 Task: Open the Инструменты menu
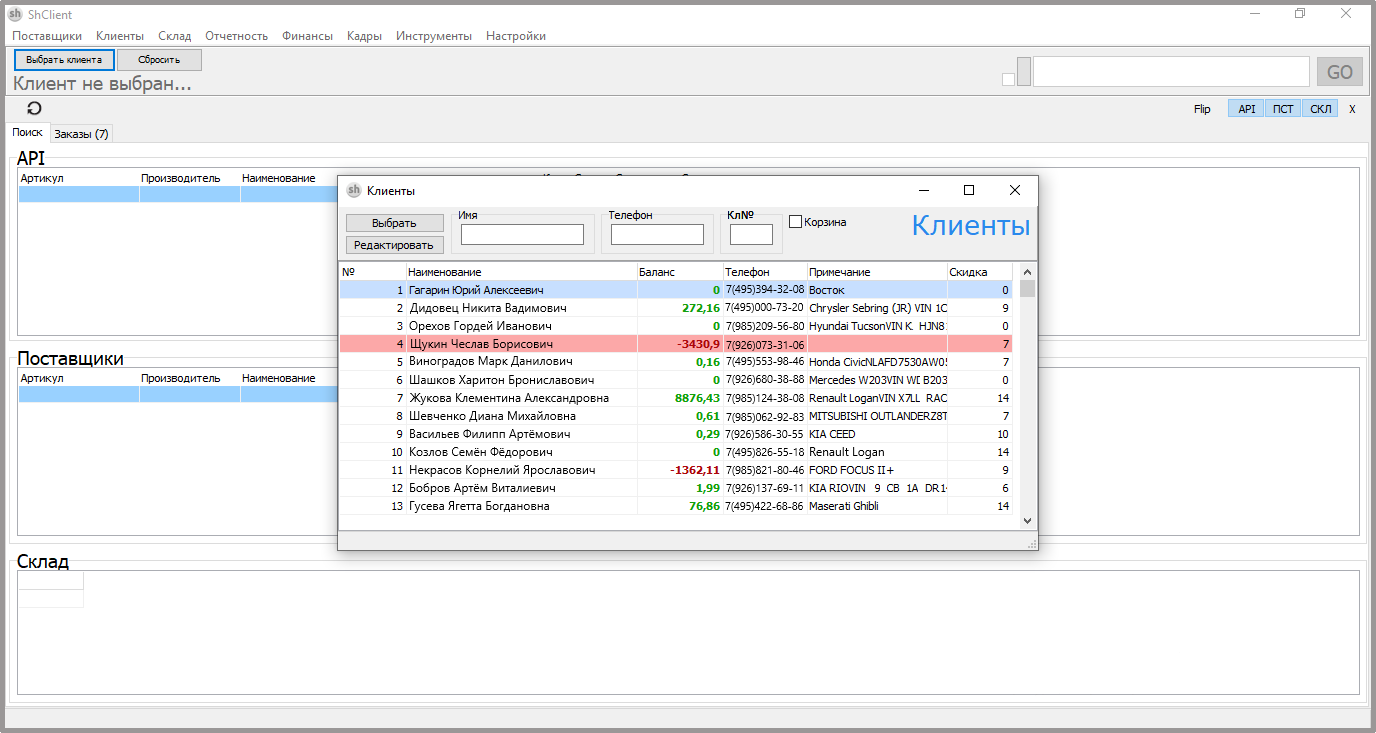[434, 36]
